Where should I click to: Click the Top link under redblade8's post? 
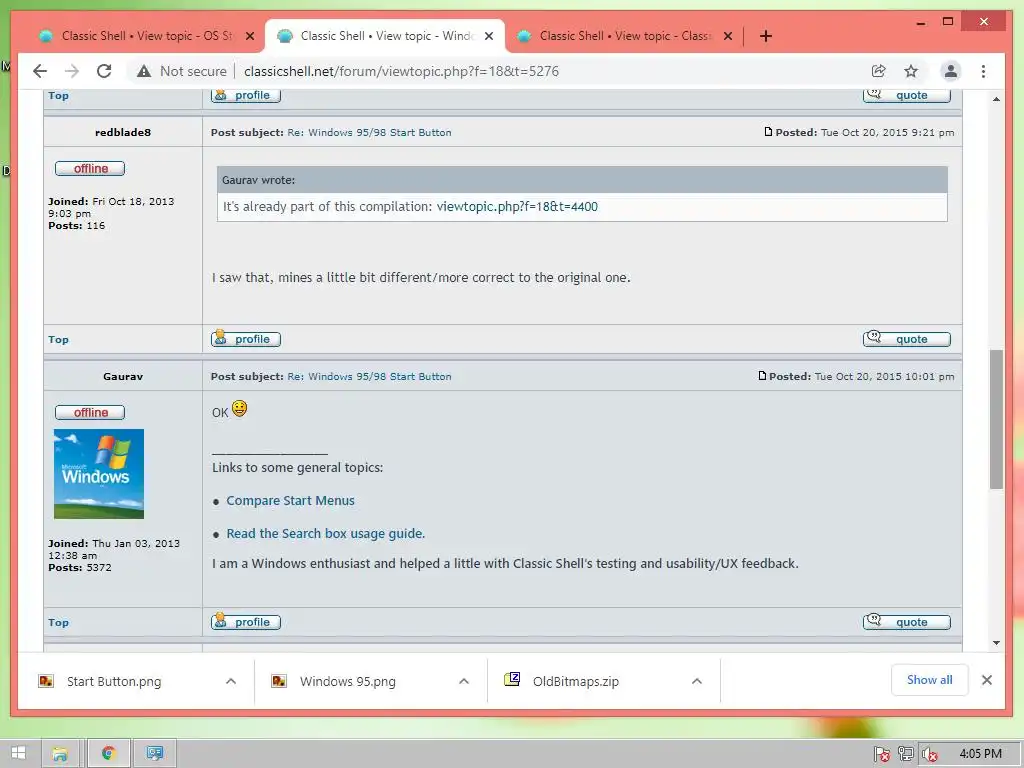click(58, 340)
